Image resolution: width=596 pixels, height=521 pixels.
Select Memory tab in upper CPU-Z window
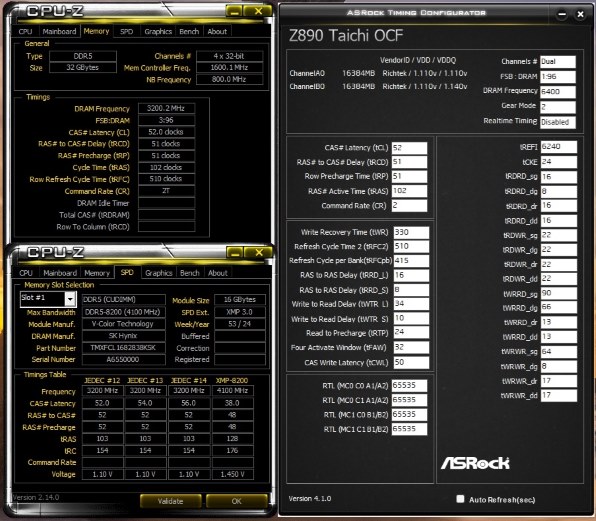[96, 31]
